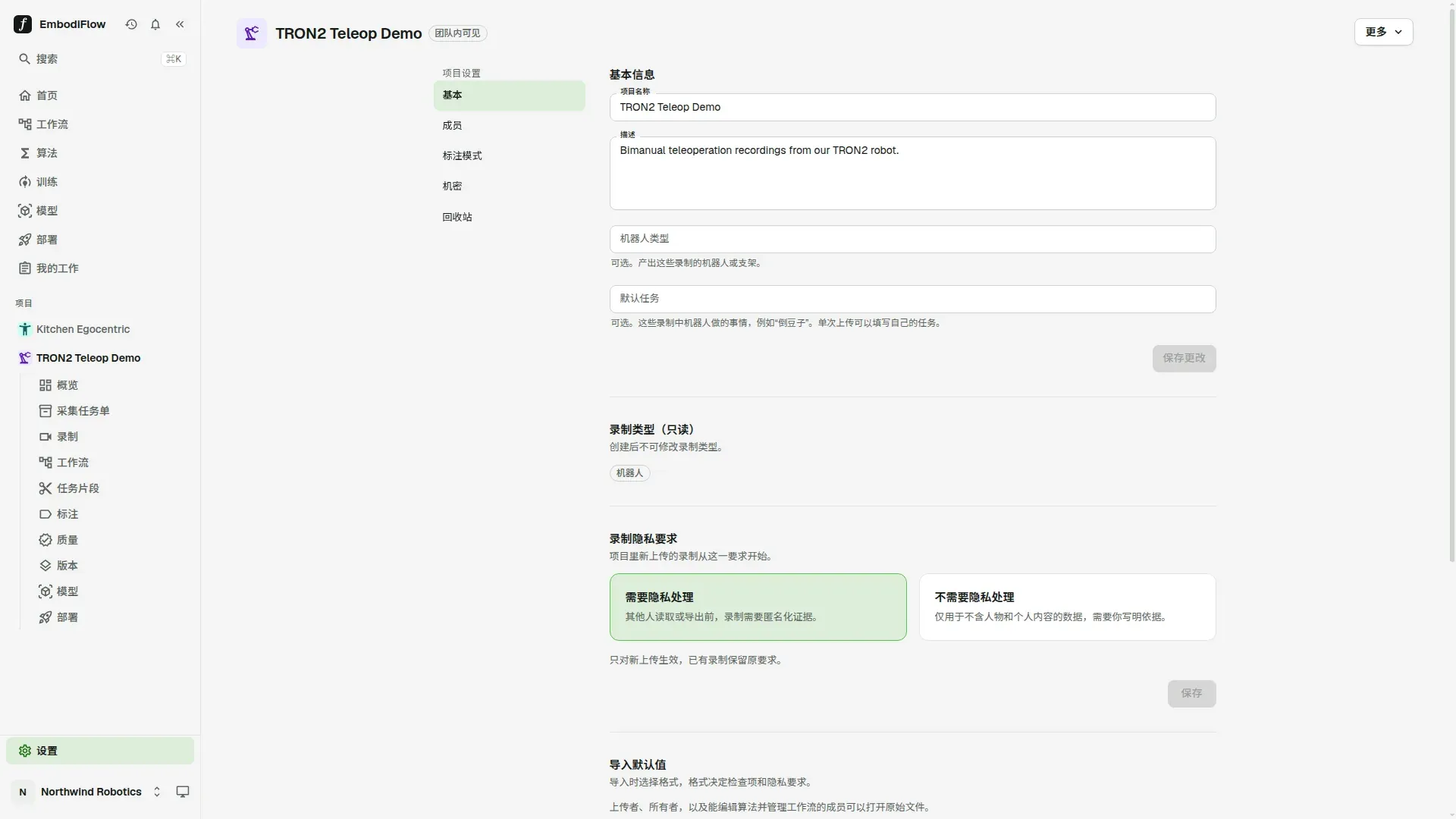Image resolution: width=1456 pixels, height=819 pixels.
Task: Open 录制 camera icon
Action: point(45,437)
